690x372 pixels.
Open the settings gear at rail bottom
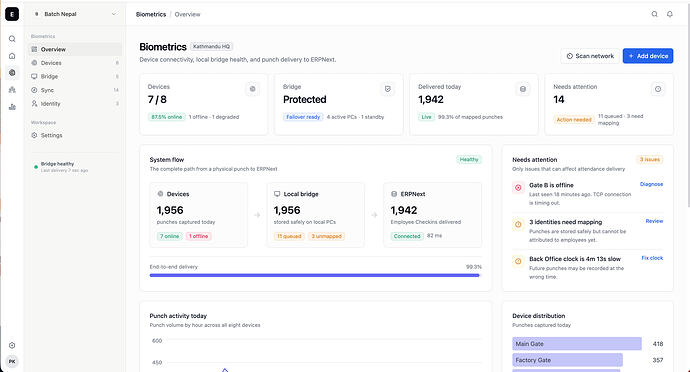pos(12,345)
